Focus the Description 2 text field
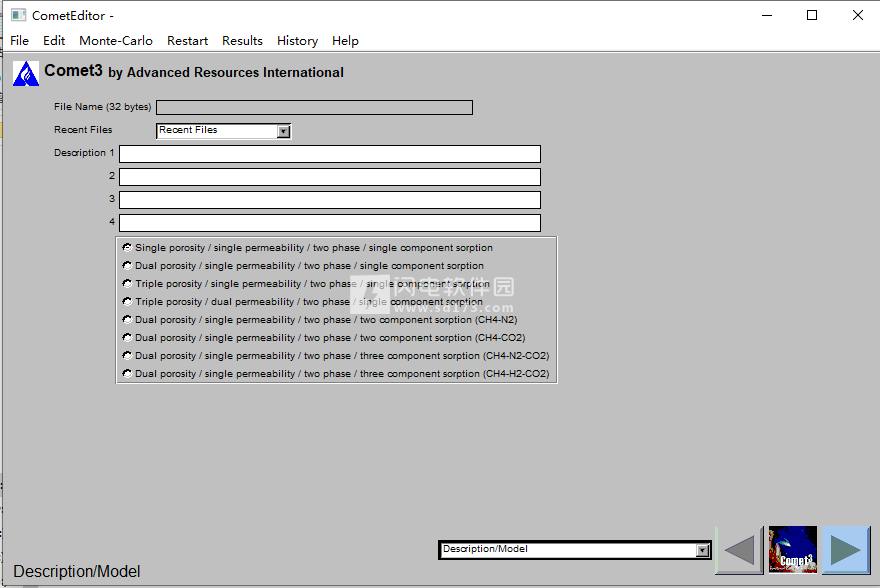 pyautogui.click(x=330, y=177)
